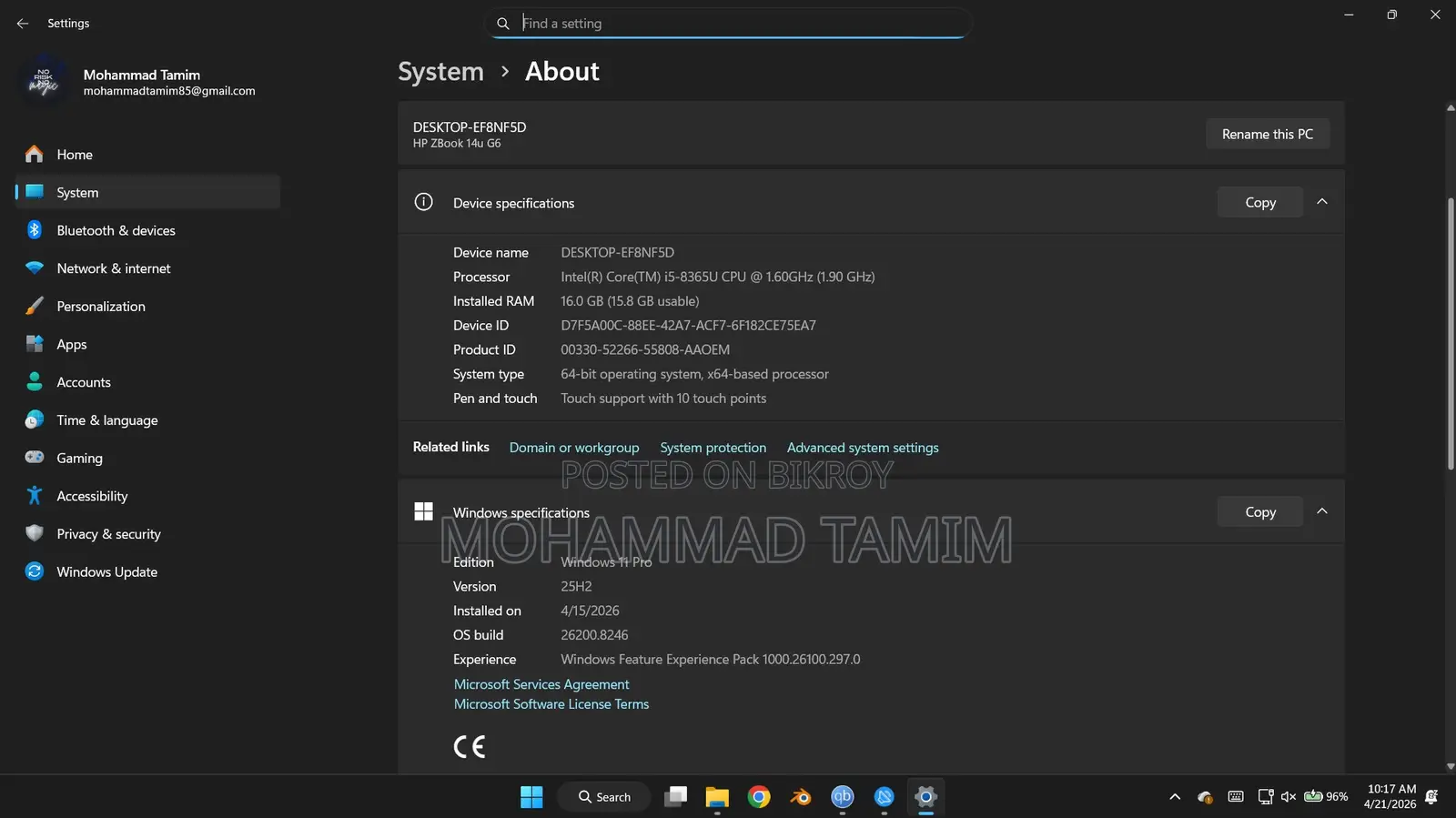Select Network & internet menu item

[147, 268]
